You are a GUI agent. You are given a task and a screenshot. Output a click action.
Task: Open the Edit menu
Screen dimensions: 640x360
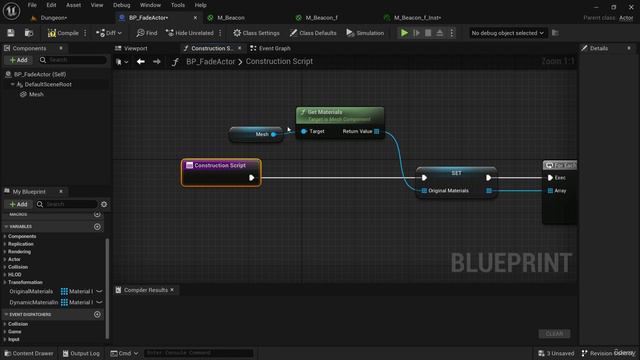pyautogui.click(x=51, y=5)
